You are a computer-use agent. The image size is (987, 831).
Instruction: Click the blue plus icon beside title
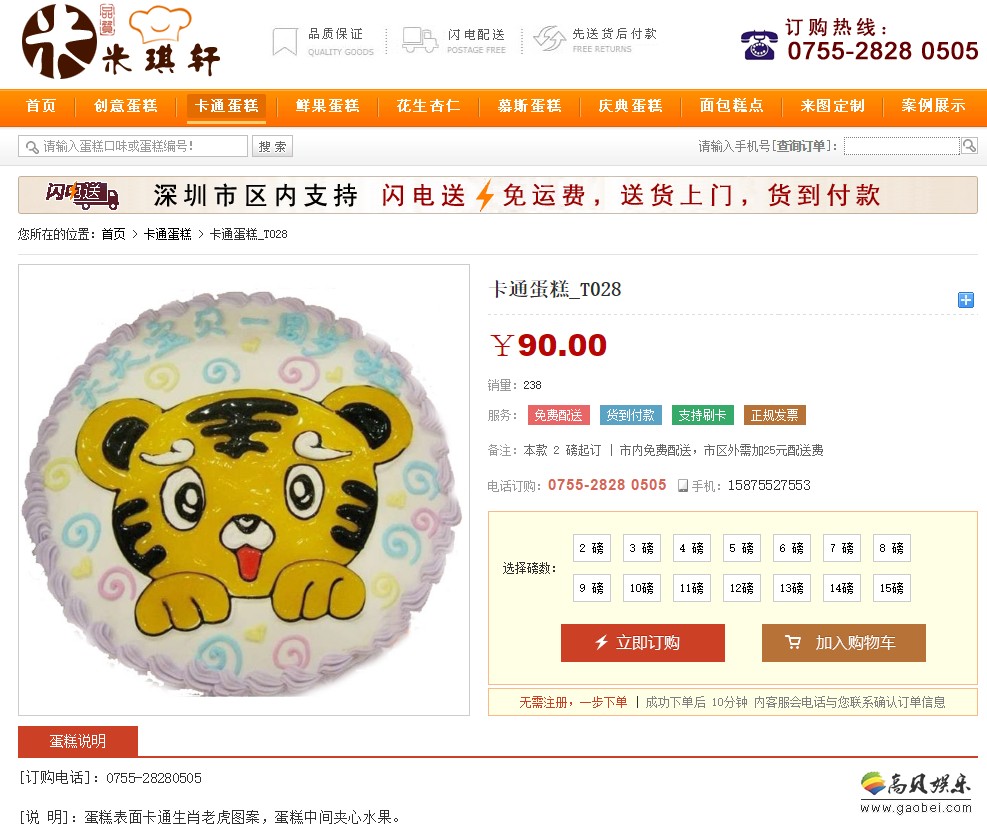[x=966, y=300]
